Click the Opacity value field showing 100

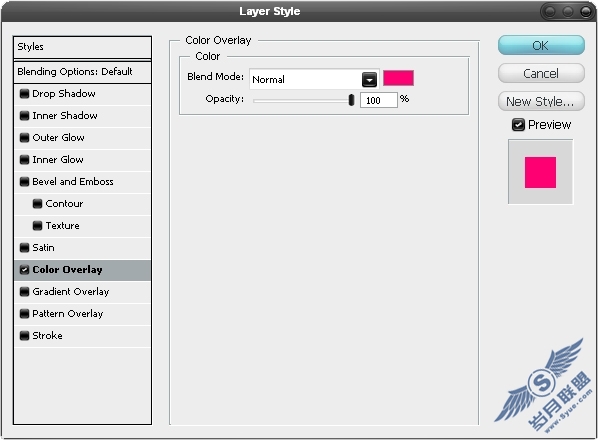(378, 100)
